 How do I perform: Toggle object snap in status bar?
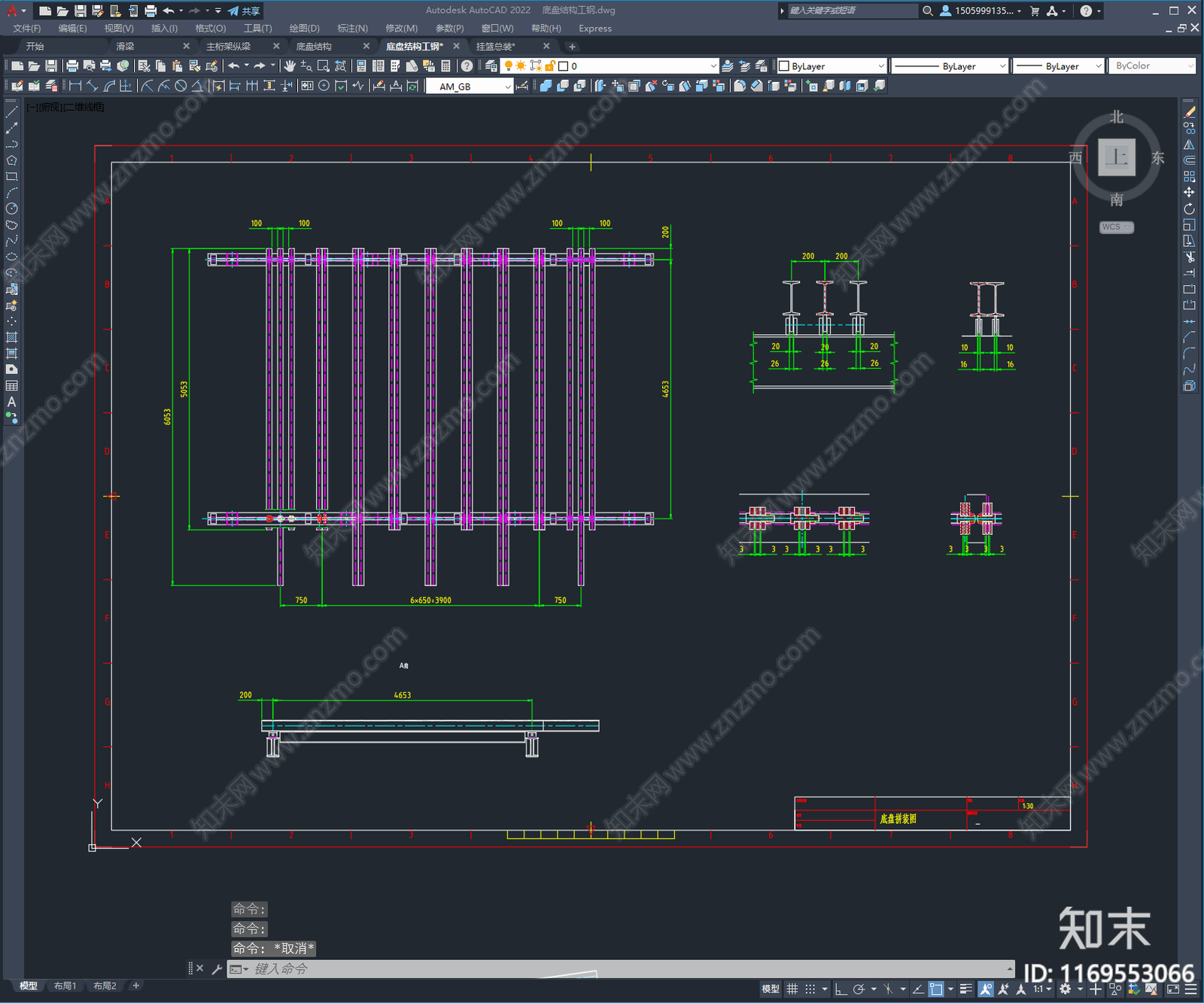[x=936, y=989]
